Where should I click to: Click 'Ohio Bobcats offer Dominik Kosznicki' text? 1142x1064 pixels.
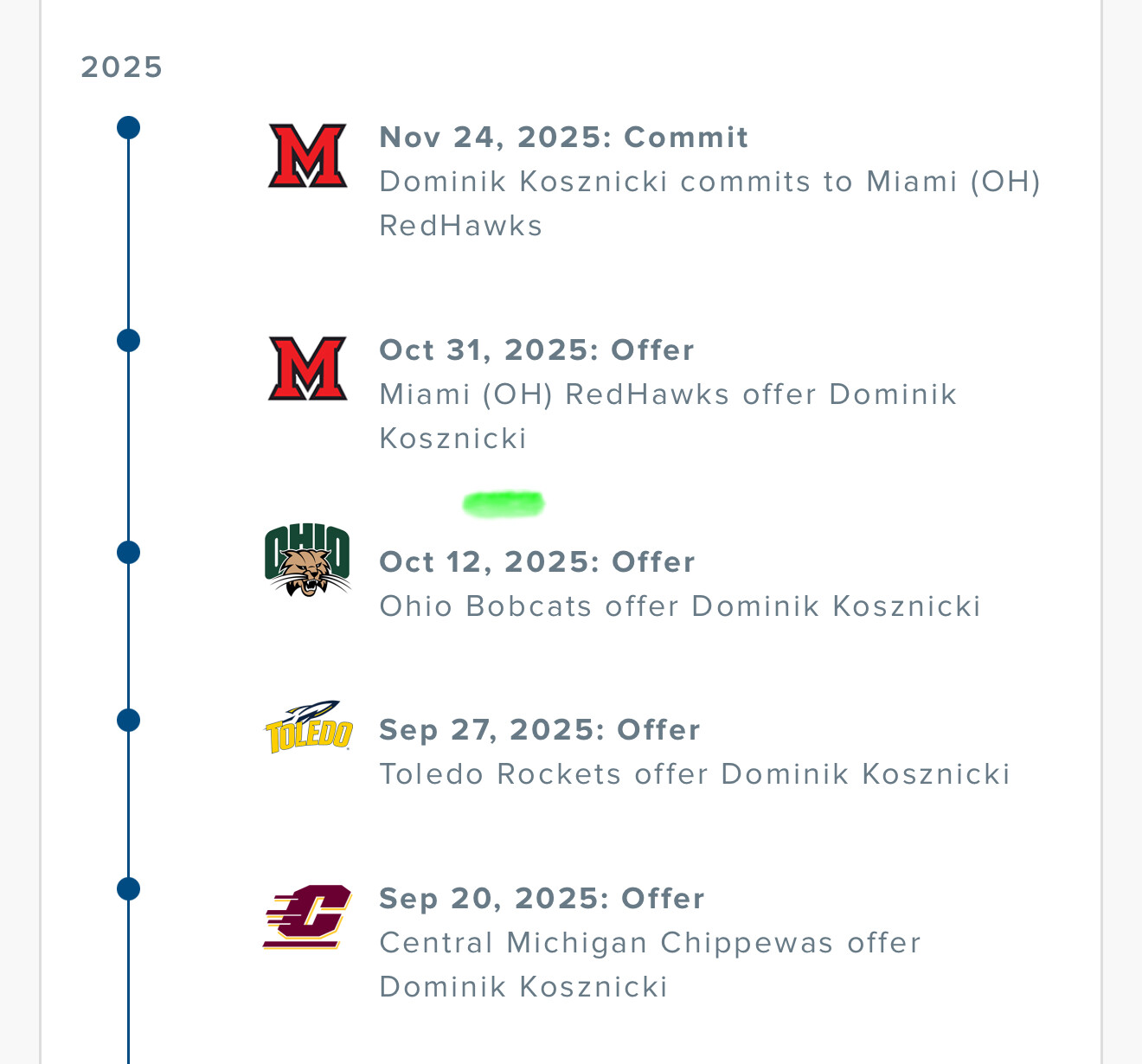(680, 606)
